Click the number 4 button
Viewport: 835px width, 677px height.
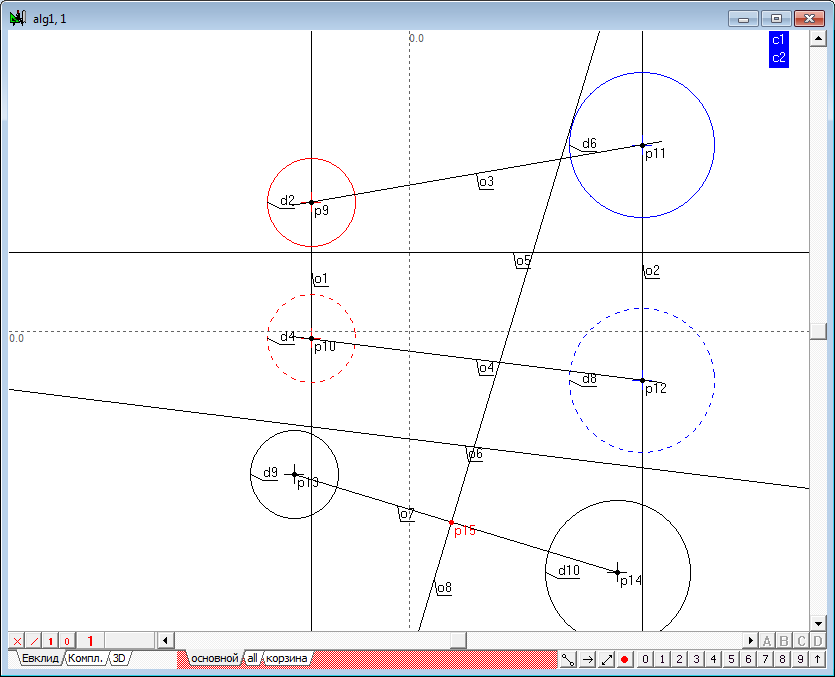(714, 659)
